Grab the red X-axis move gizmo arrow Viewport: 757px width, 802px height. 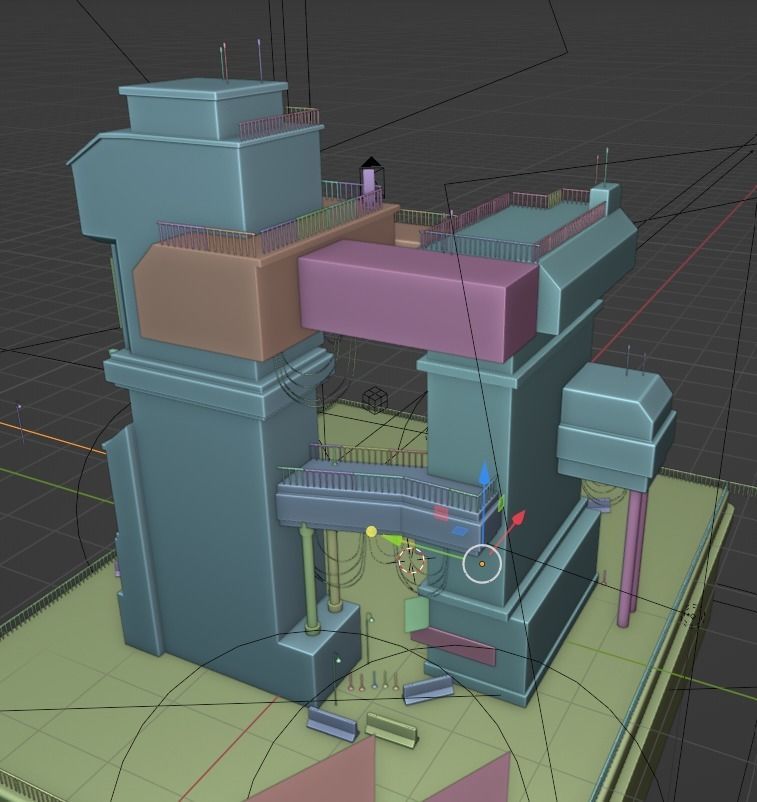coord(518,519)
